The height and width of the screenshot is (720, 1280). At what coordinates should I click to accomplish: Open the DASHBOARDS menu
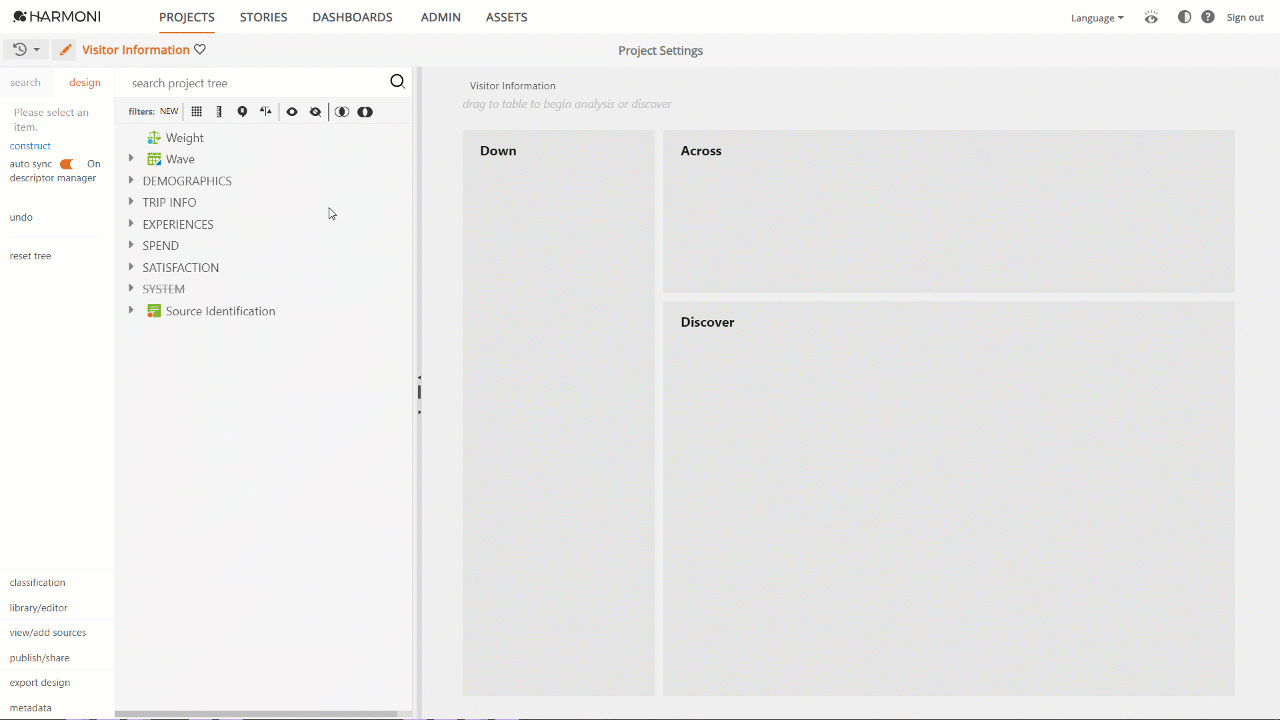pyautogui.click(x=352, y=17)
